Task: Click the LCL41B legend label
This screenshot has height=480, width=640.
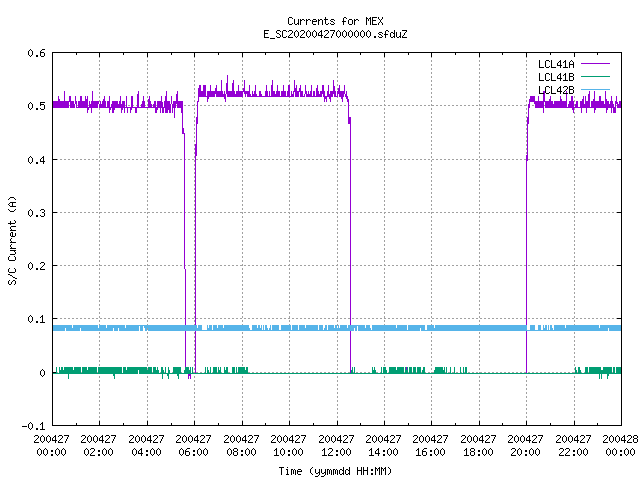Action: [x=556, y=77]
